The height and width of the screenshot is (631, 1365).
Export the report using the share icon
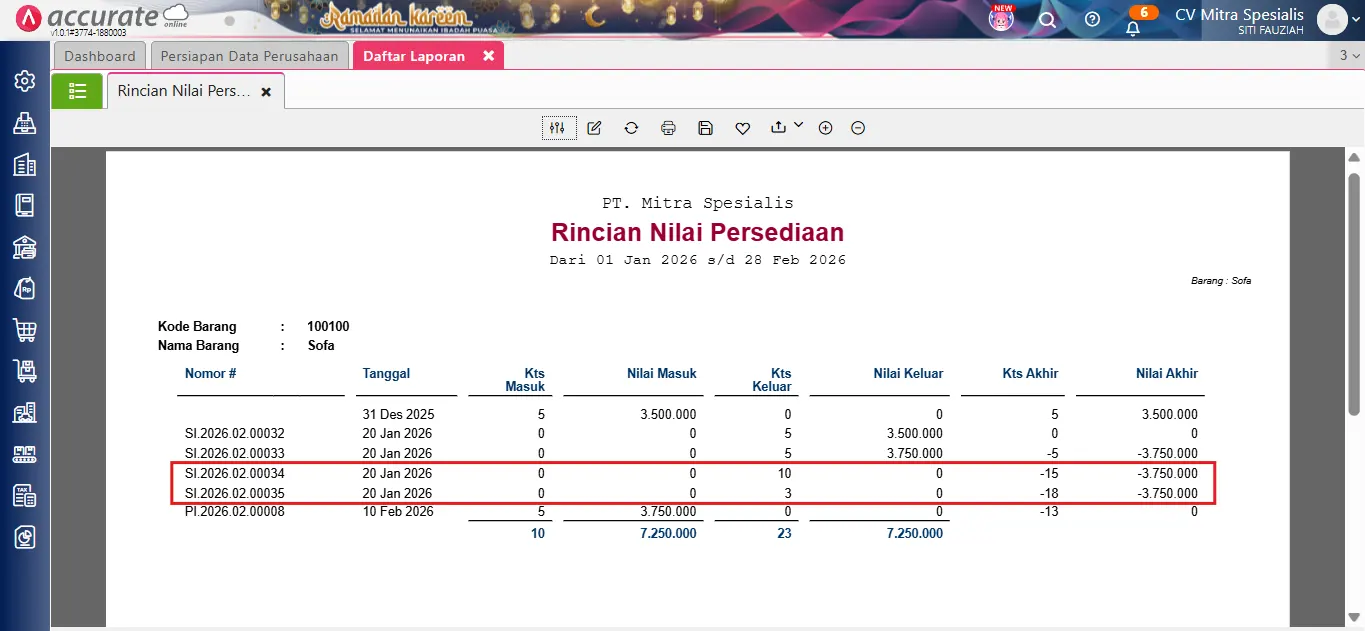tap(780, 127)
